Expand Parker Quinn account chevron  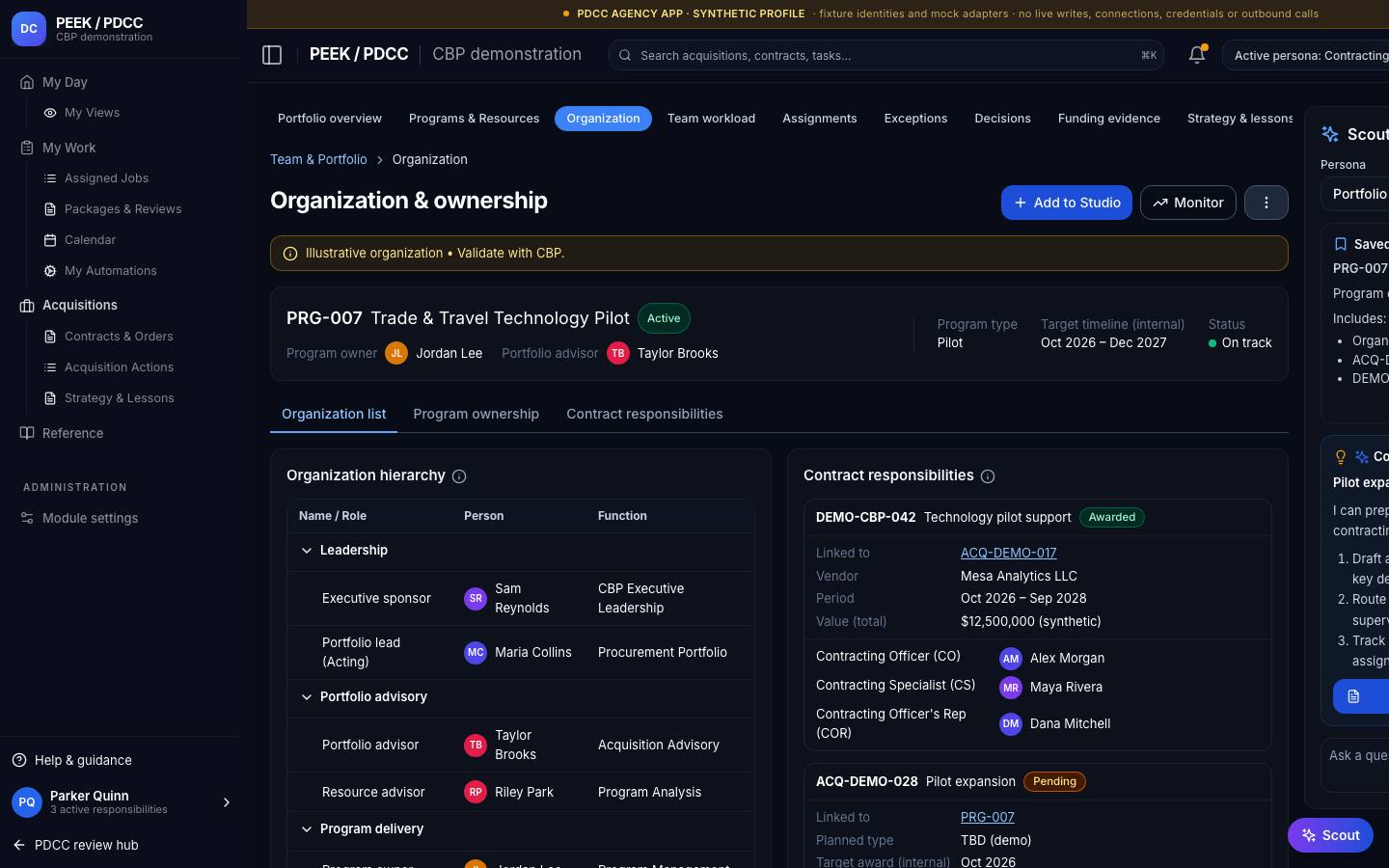pos(227,802)
